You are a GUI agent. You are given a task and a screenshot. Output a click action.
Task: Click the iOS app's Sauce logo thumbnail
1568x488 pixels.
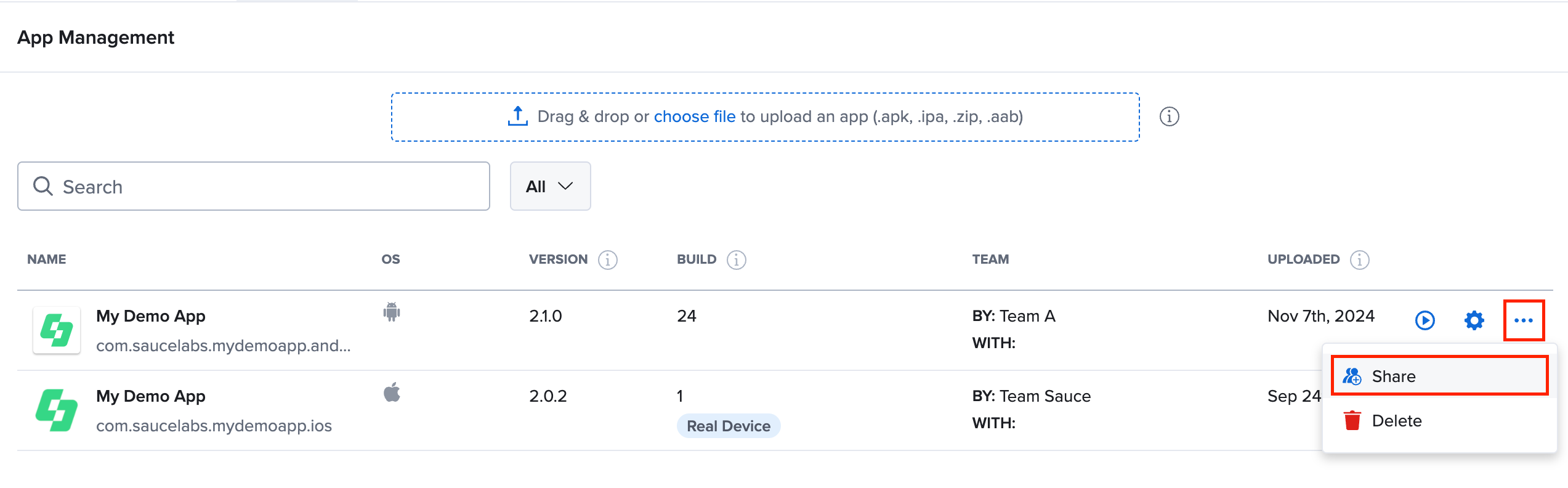pos(57,410)
